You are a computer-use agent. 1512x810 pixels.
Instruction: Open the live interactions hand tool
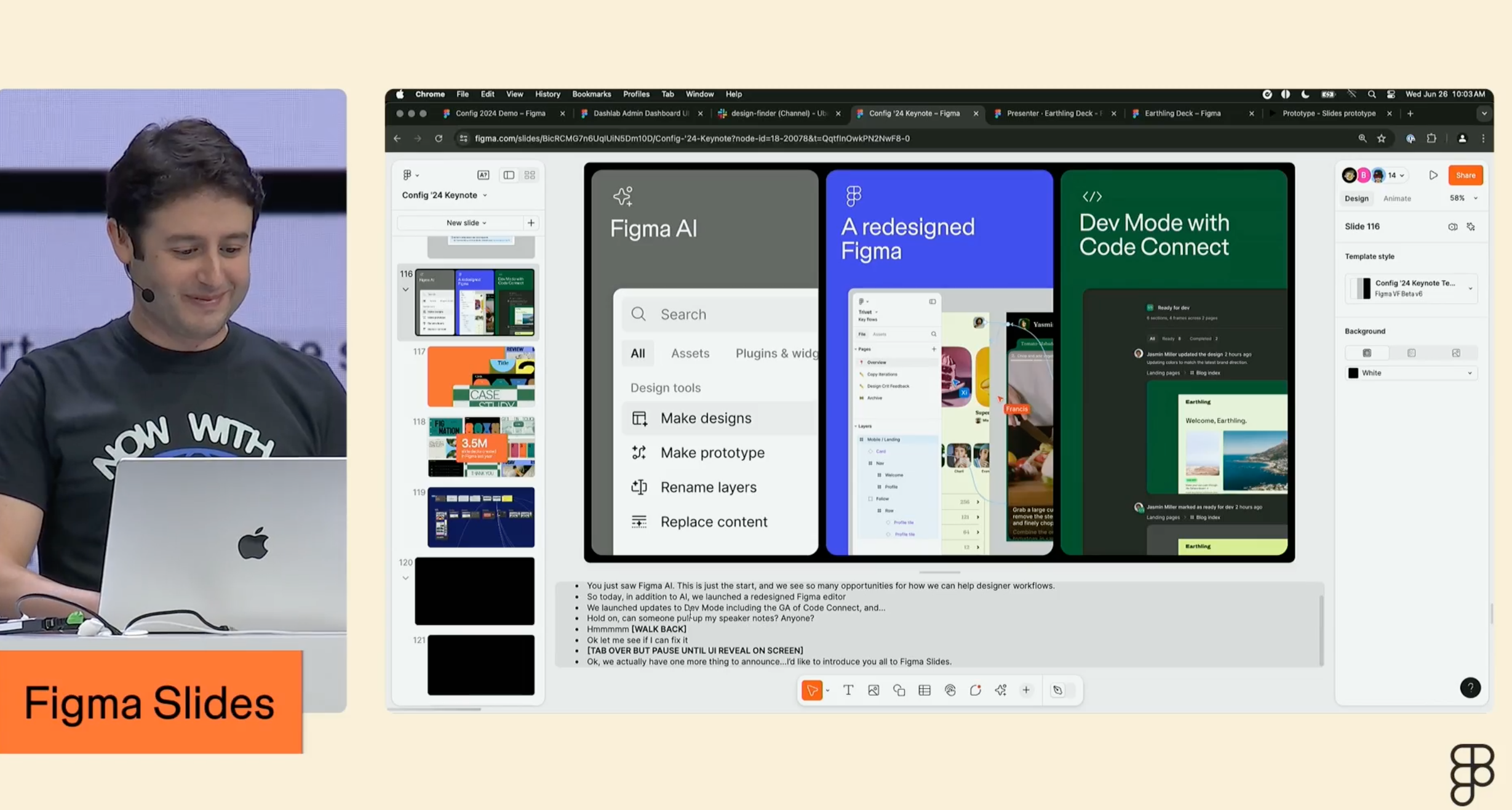coord(950,690)
